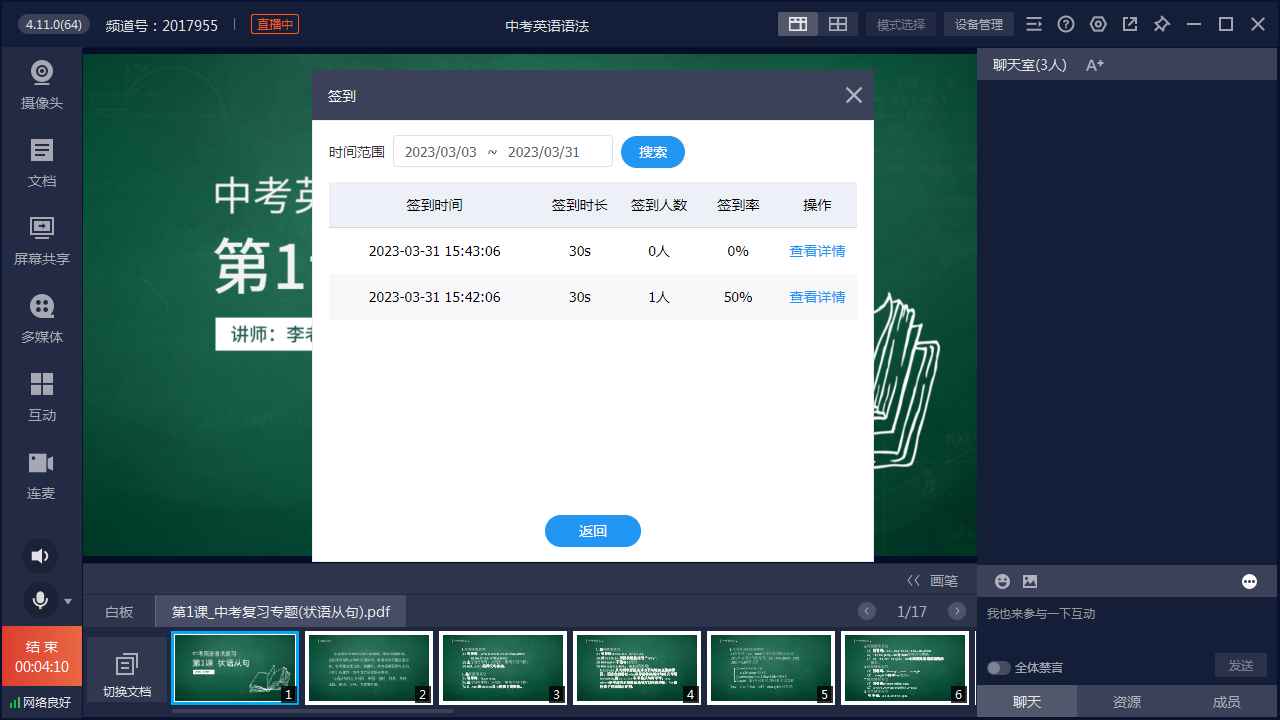This screenshot has width=1280, height=720.
Task: Start 屏幕共享 screen sharing
Action: (41, 240)
